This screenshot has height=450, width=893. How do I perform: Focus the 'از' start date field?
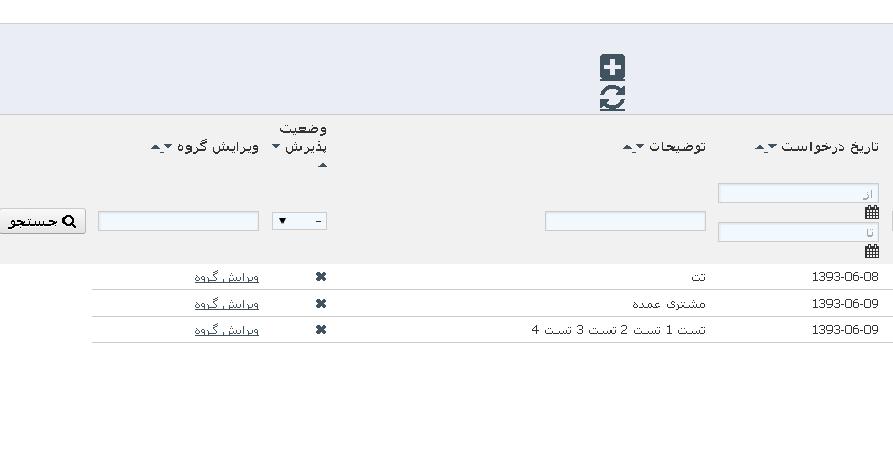pyautogui.click(x=797, y=193)
